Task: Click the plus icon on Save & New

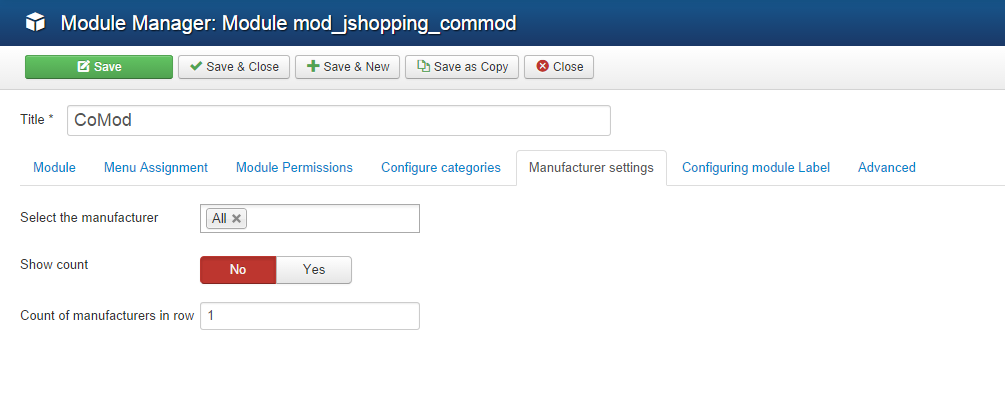Action: click(313, 67)
